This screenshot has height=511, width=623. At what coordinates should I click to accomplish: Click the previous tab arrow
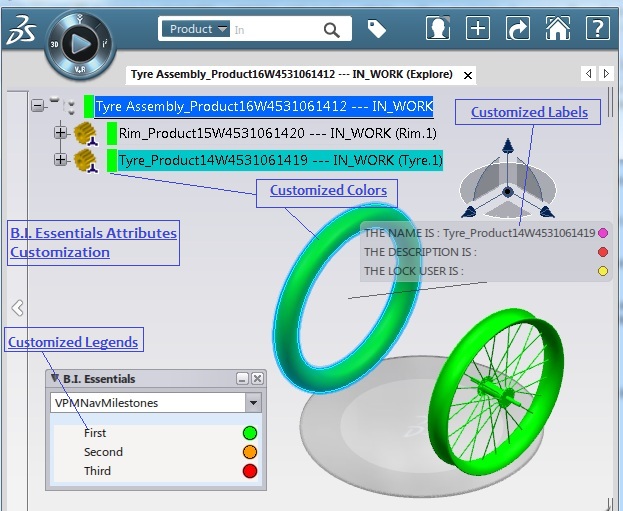pos(588,74)
